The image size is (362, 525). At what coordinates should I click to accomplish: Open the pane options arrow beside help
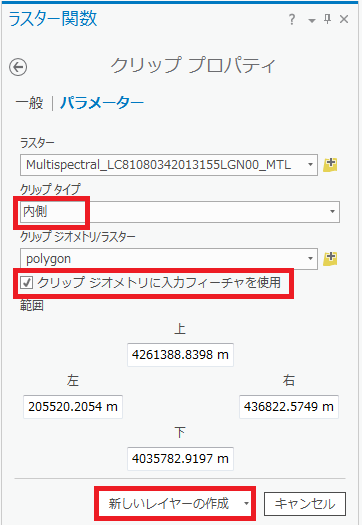(x=312, y=21)
